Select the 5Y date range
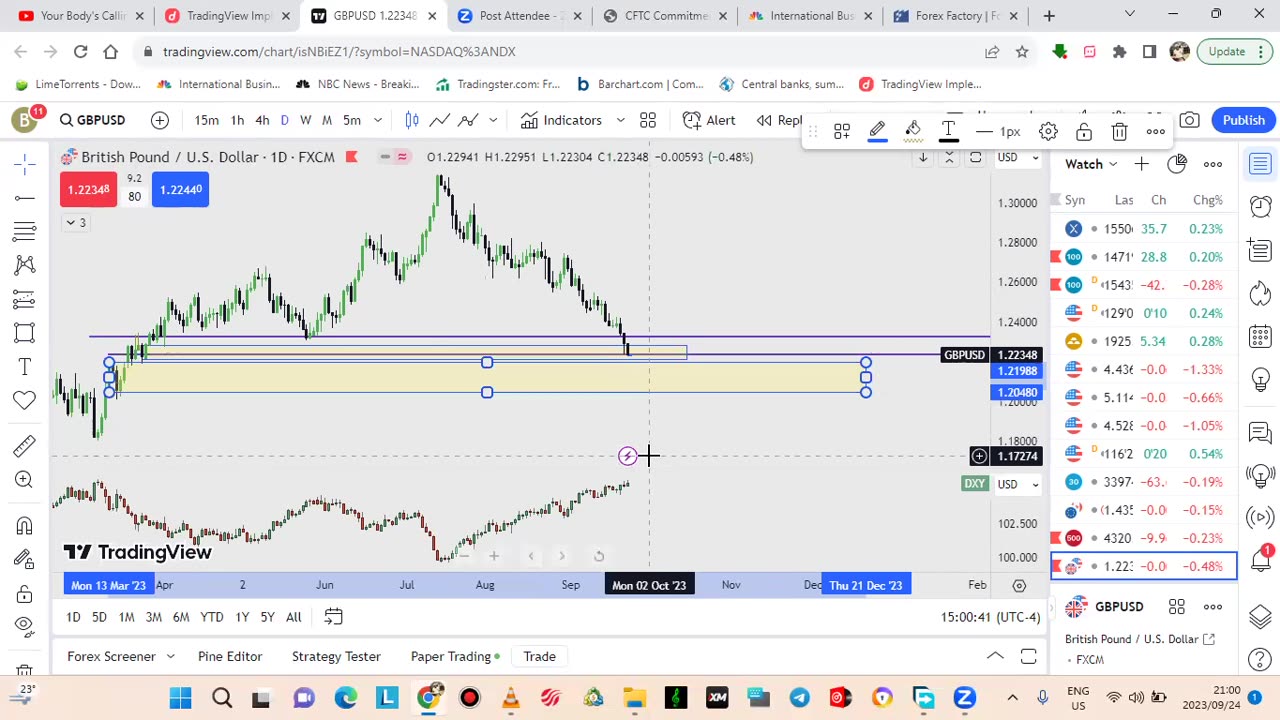The height and width of the screenshot is (720, 1280). (267, 617)
